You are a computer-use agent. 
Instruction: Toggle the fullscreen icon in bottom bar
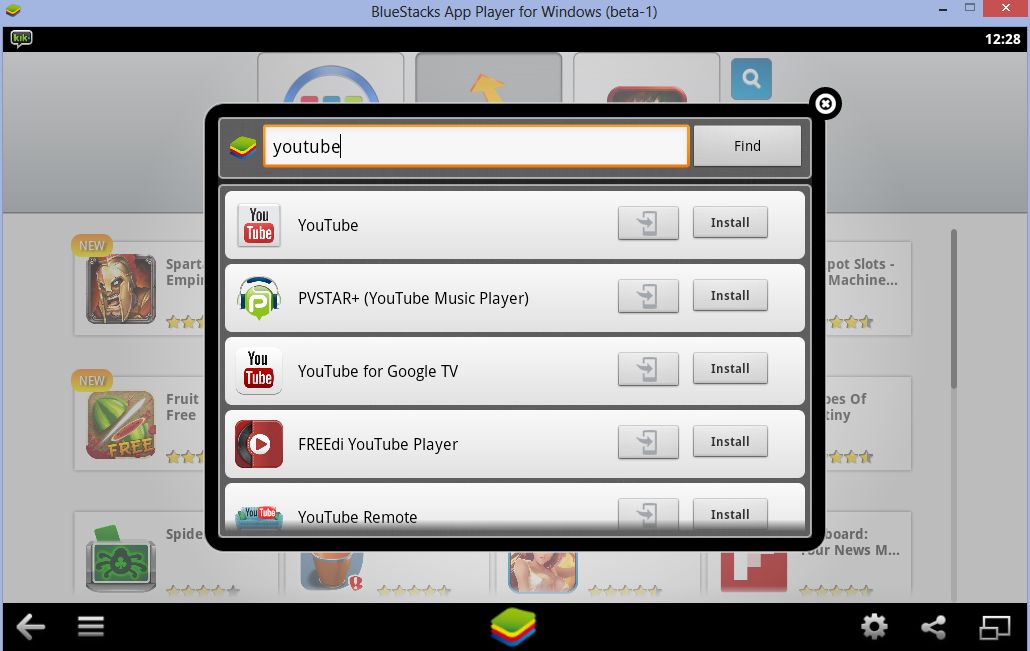[995, 627]
